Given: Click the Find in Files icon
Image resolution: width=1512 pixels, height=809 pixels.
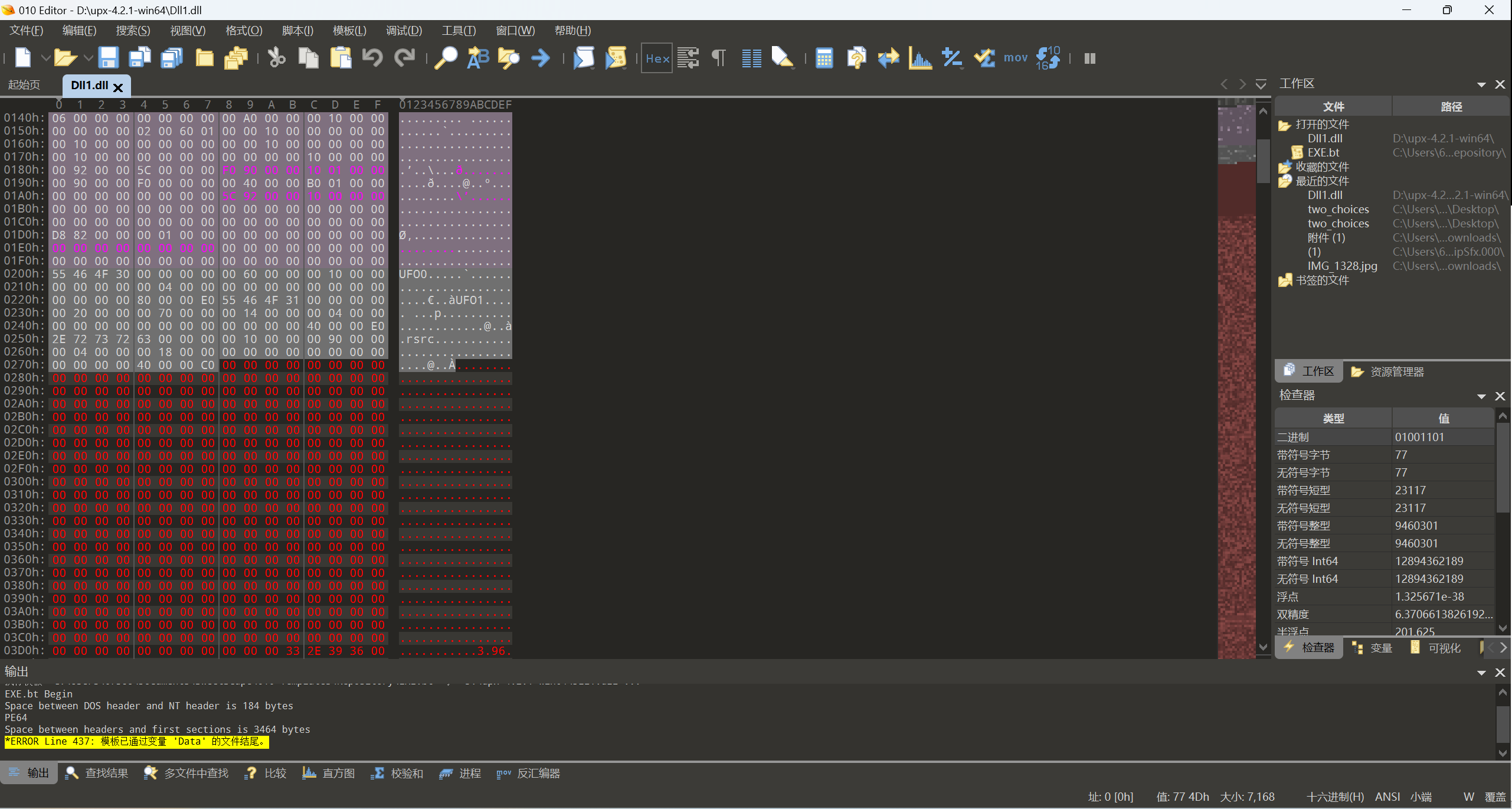Looking at the screenshot, I should tap(509, 58).
